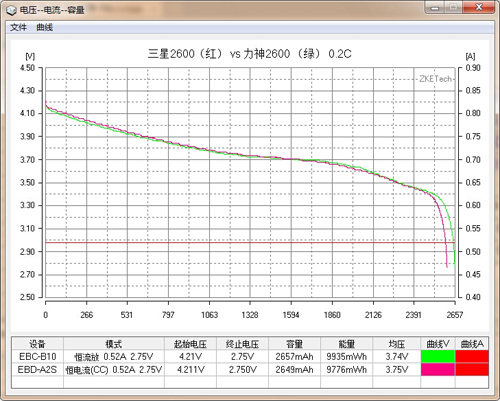Select the EBC-B10 device row
500x401 pixels.
pyautogui.click(x=250, y=356)
